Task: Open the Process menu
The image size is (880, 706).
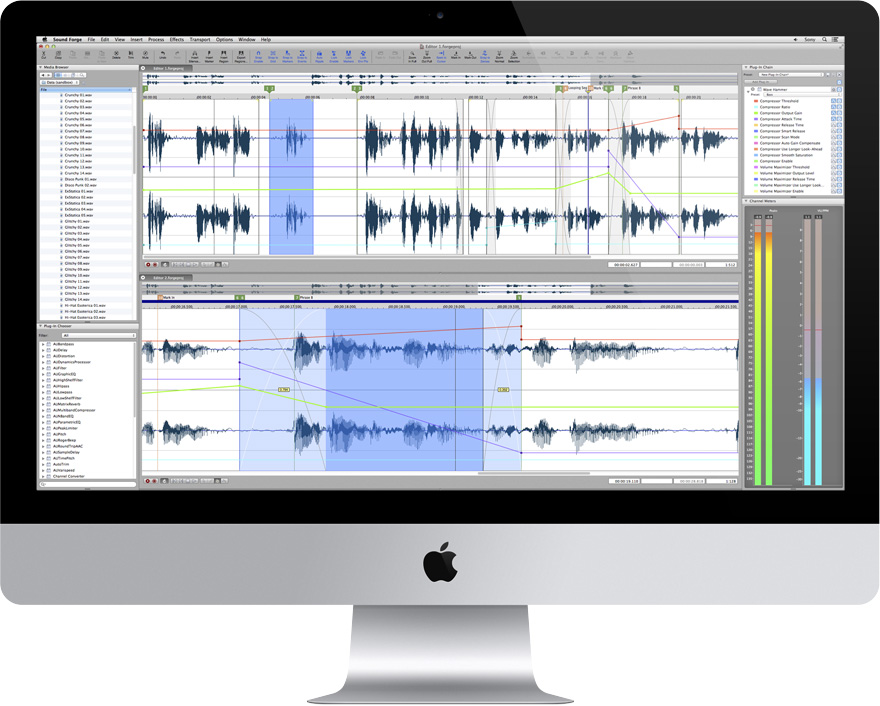Action: click(156, 40)
